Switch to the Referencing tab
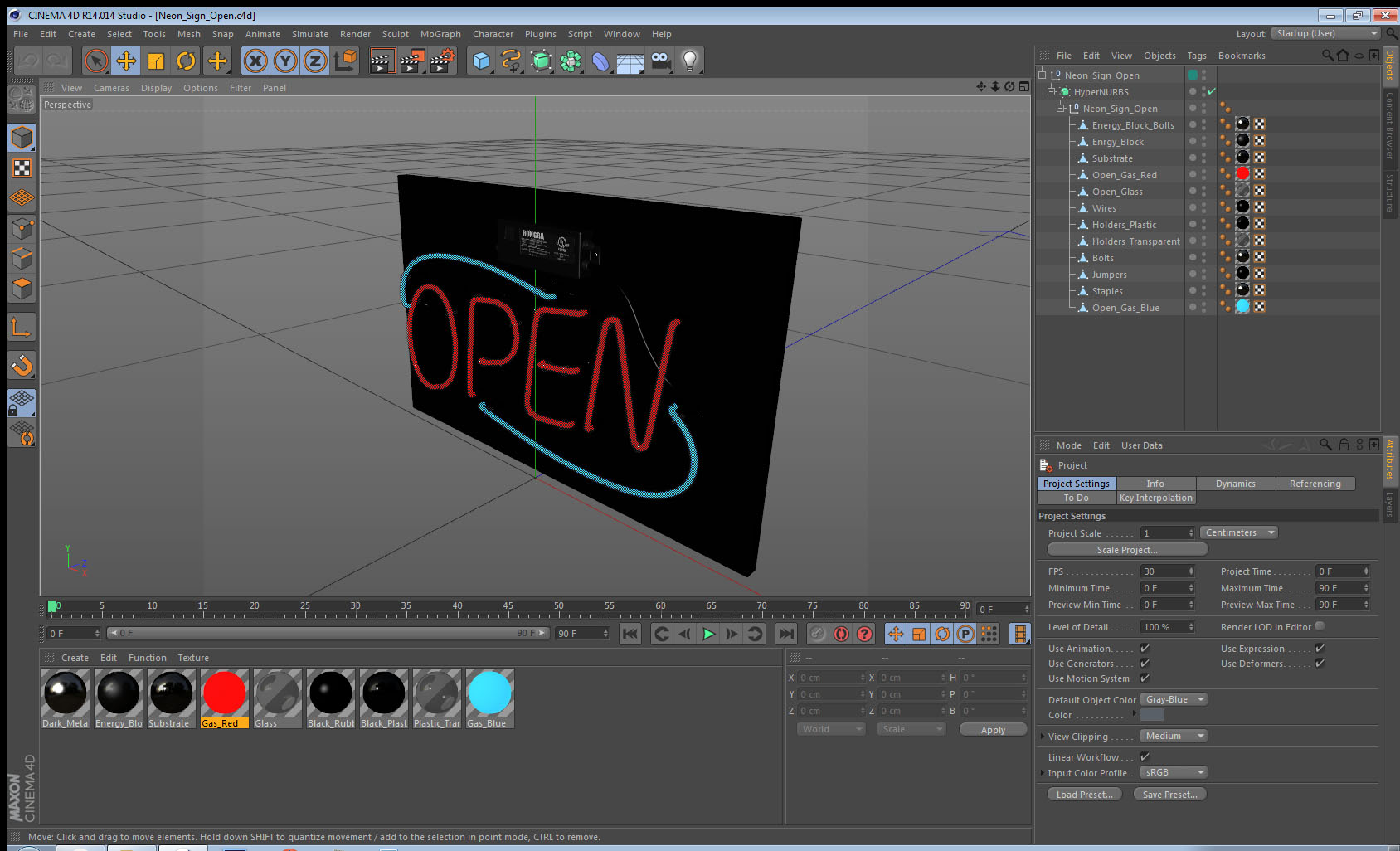Viewport: 1400px width, 851px height. point(1315,484)
